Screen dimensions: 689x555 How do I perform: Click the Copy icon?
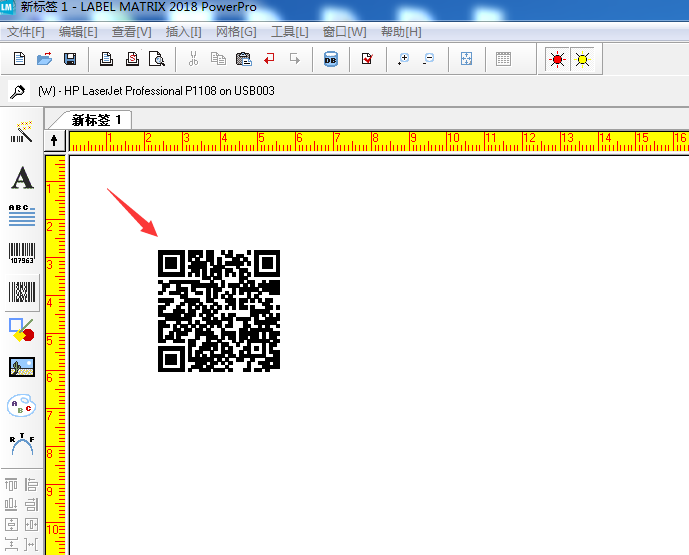[218, 58]
